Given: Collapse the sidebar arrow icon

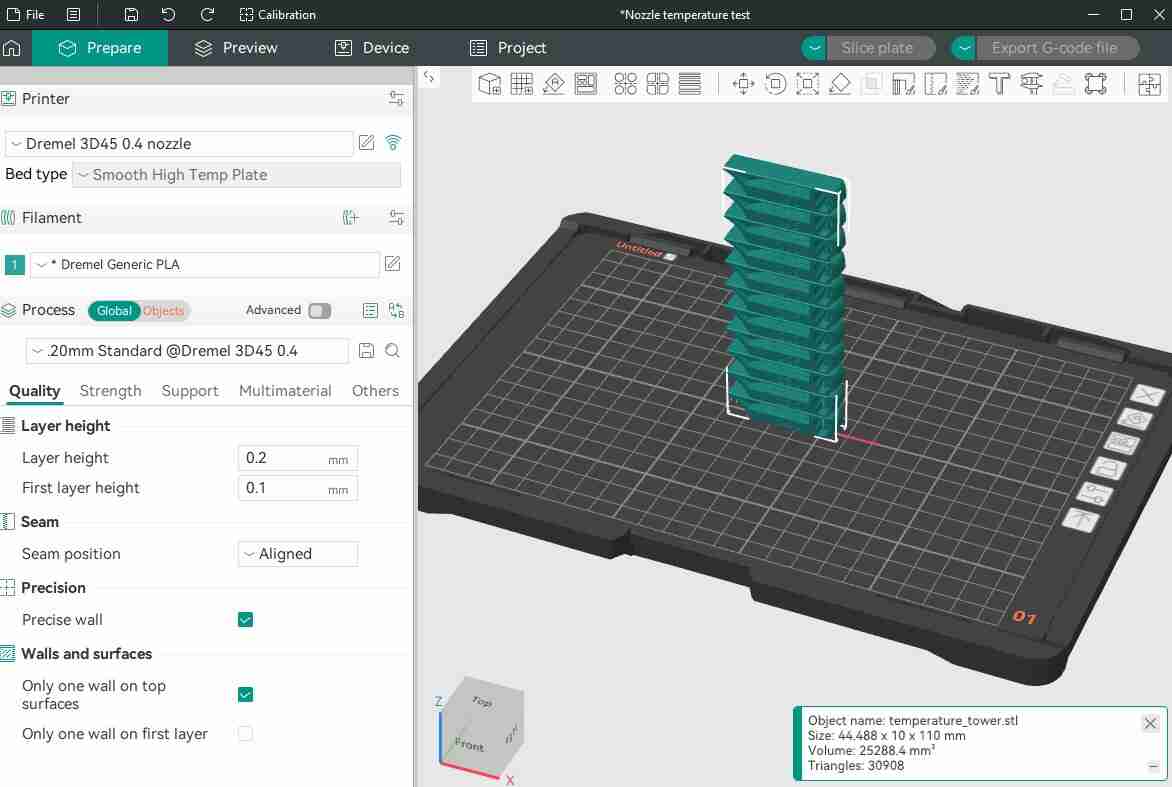Looking at the screenshot, I should 429,76.
